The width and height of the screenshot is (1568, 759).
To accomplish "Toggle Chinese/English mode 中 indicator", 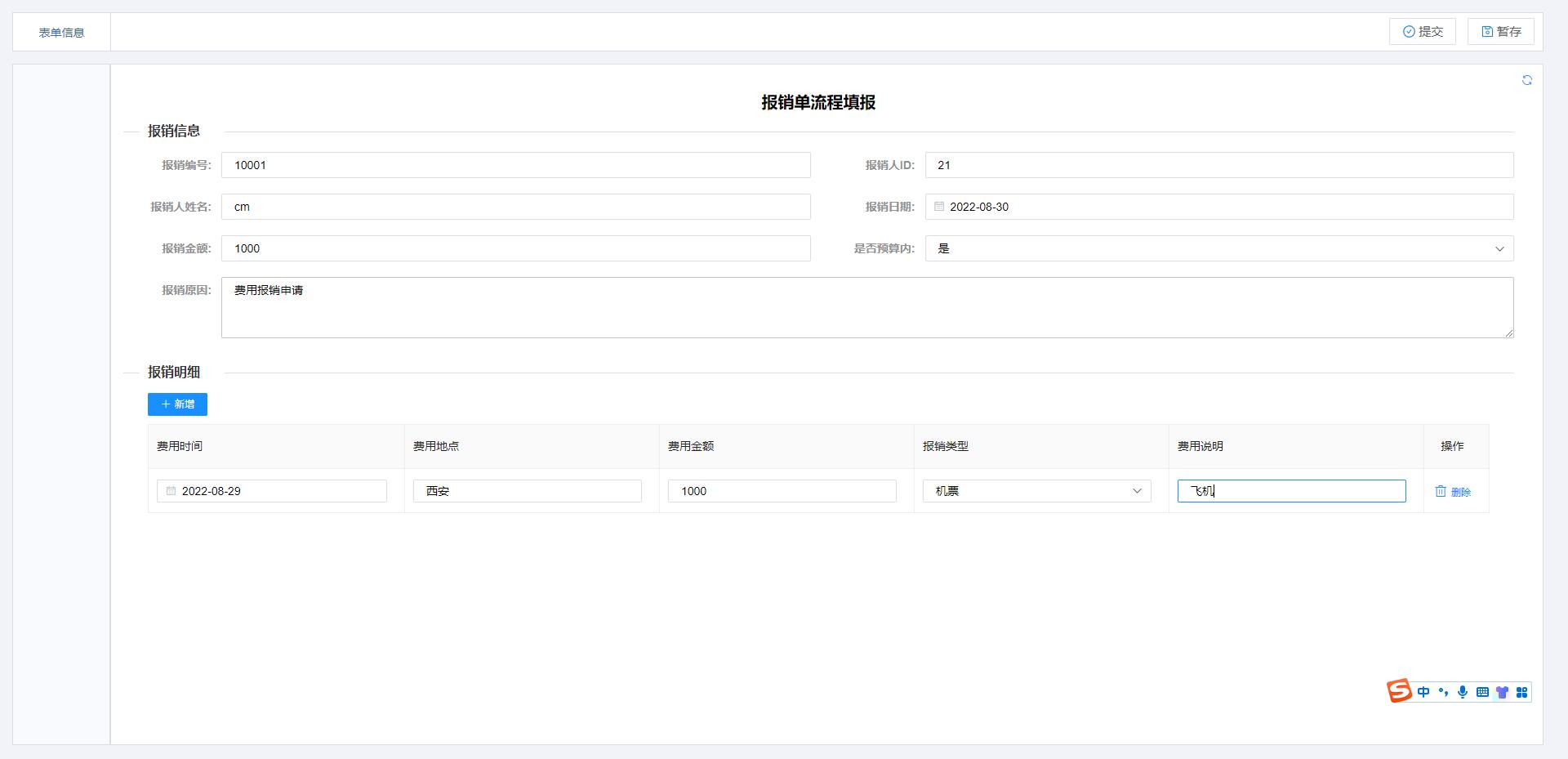I will [x=1423, y=692].
